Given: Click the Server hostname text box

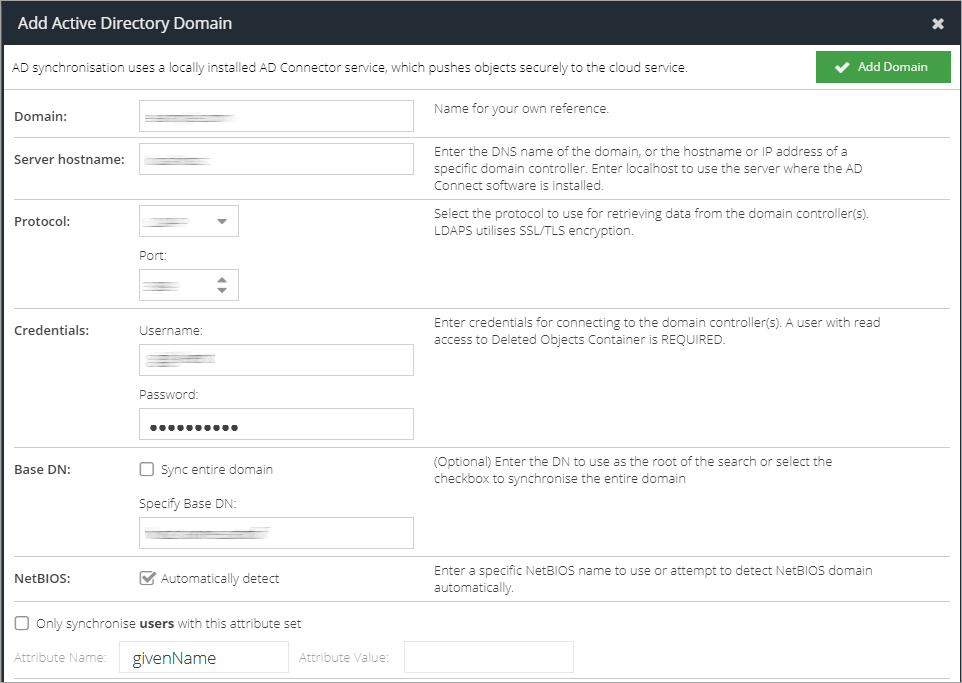Looking at the screenshot, I should coord(276,159).
